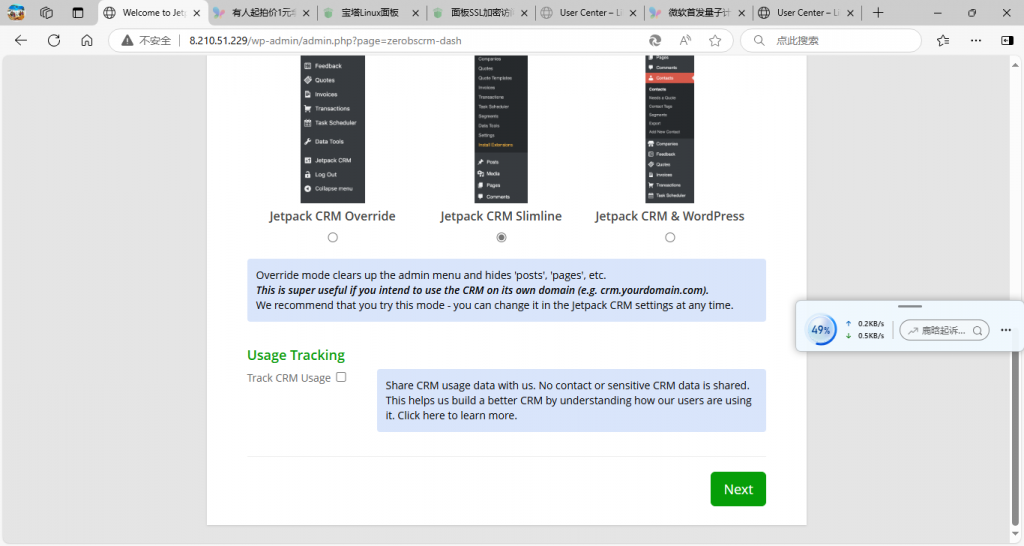Image resolution: width=1024 pixels, height=546 pixels.
Task: Open the favorites list icon in the toolbar
Action: pyautogui.click(x=943, y=40)
